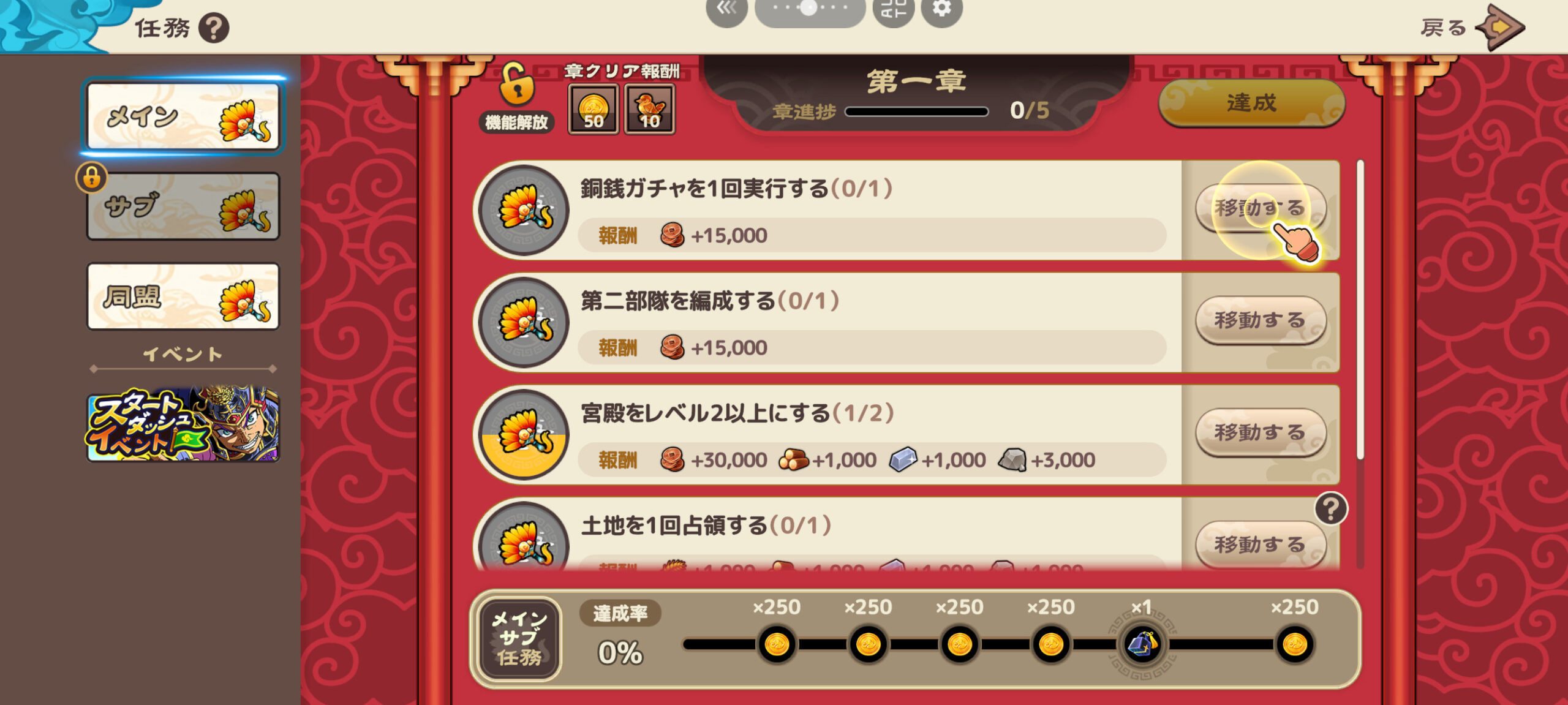This screenshot has width=1568, height=705.
Task: Select the メイン mission tab
Action: (x=183, y=116)
